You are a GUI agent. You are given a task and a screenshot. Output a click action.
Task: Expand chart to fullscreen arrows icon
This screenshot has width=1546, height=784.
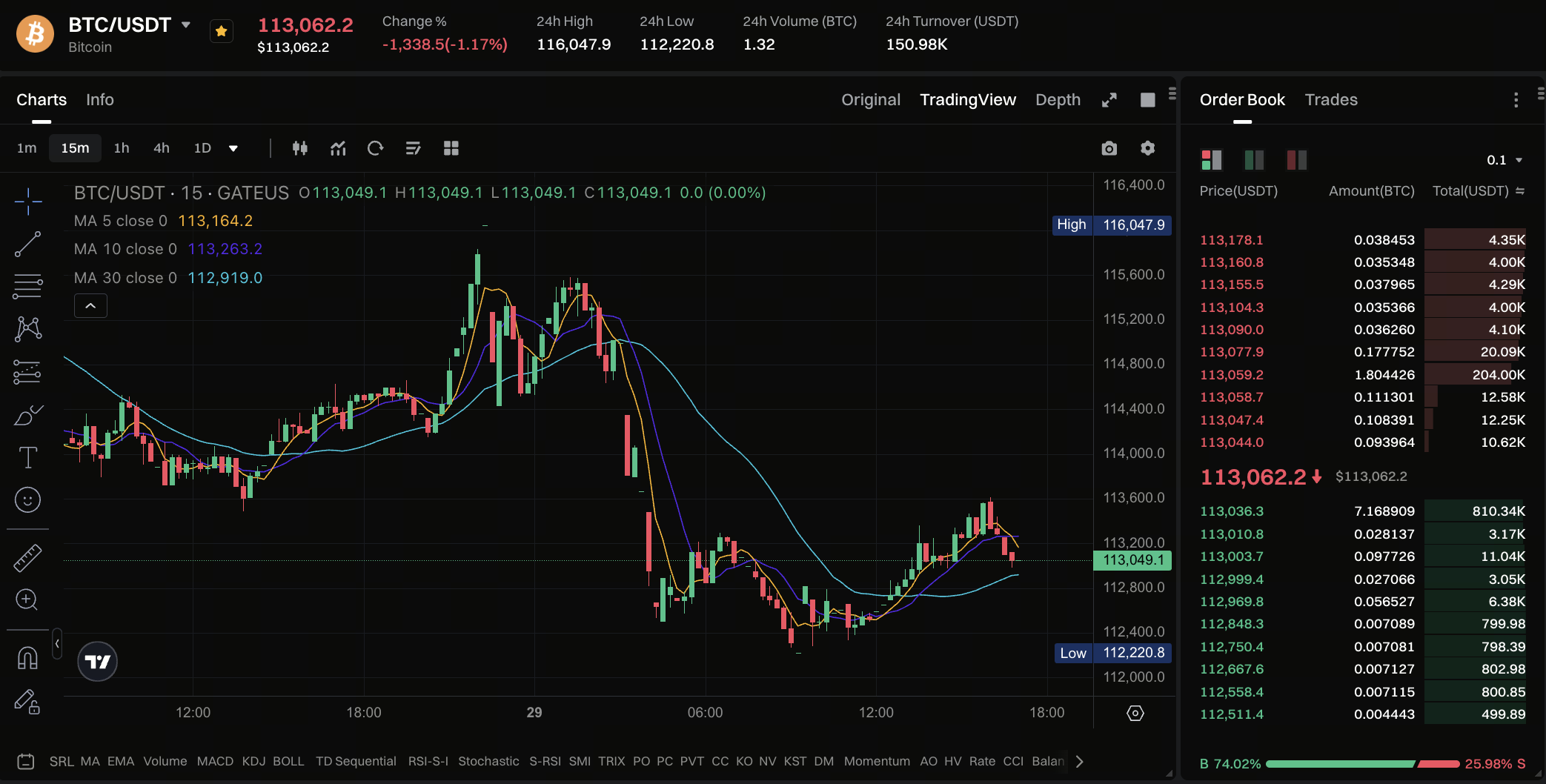[x=1109, y=100]
